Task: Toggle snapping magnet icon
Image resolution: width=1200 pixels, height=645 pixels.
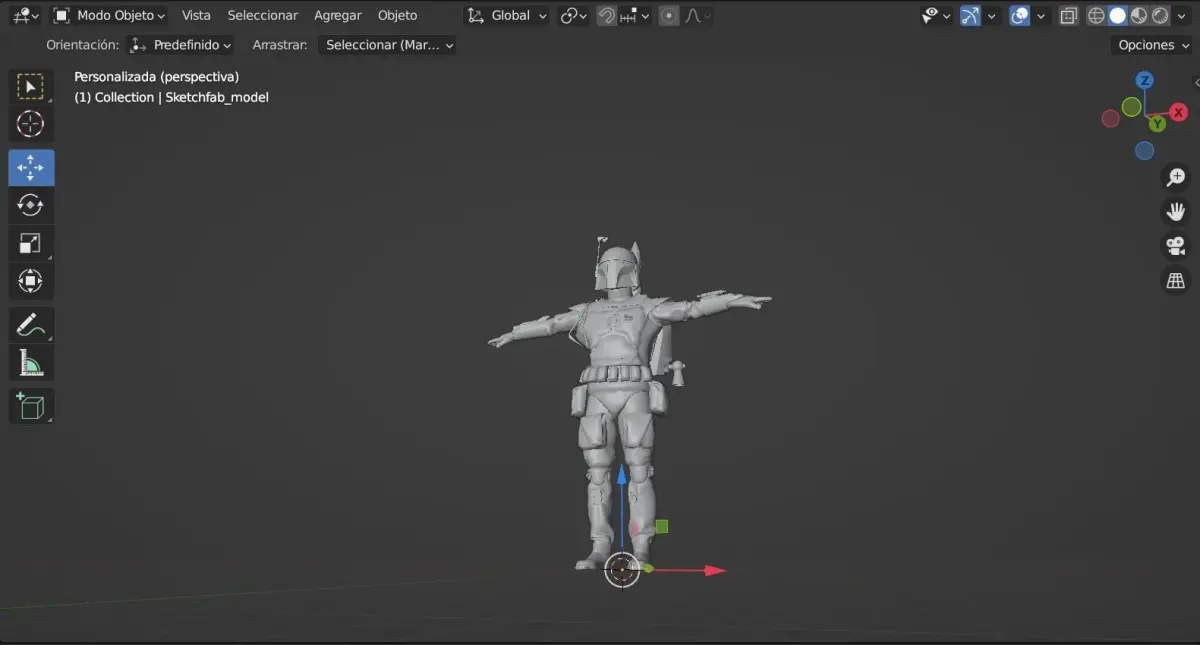Action: [606, 16]
